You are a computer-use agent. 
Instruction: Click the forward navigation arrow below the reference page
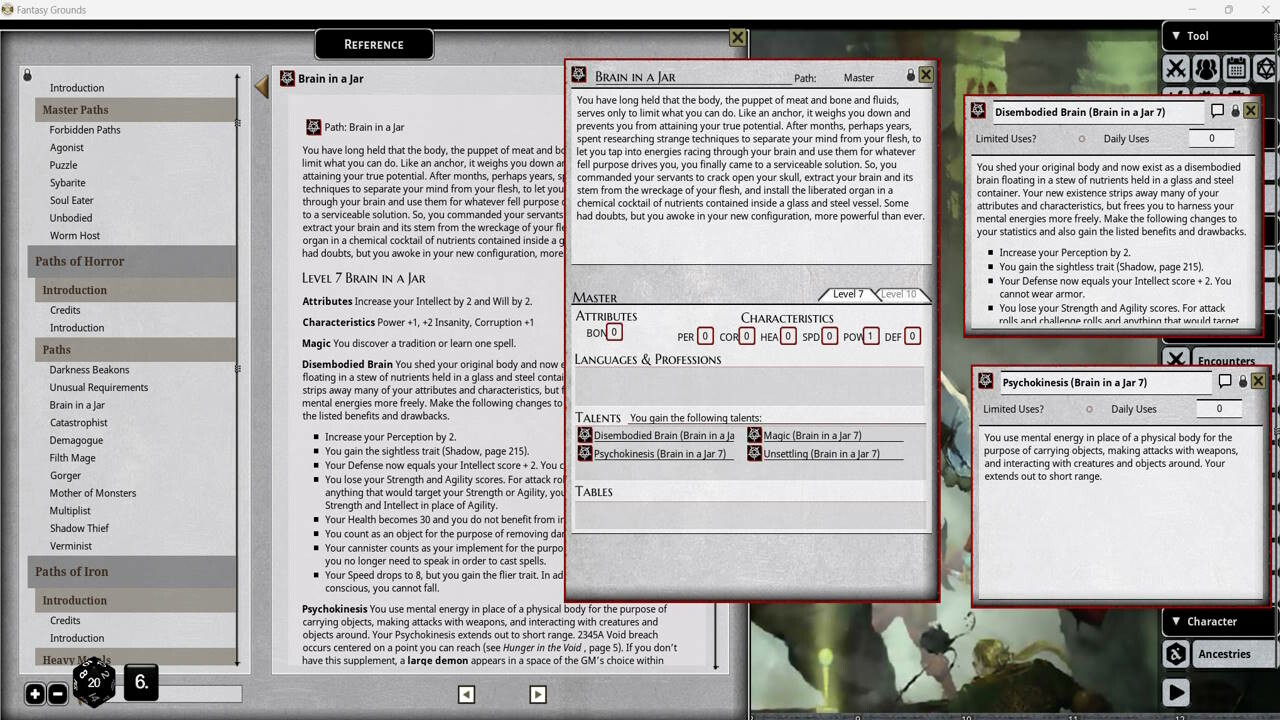point(537,693)
